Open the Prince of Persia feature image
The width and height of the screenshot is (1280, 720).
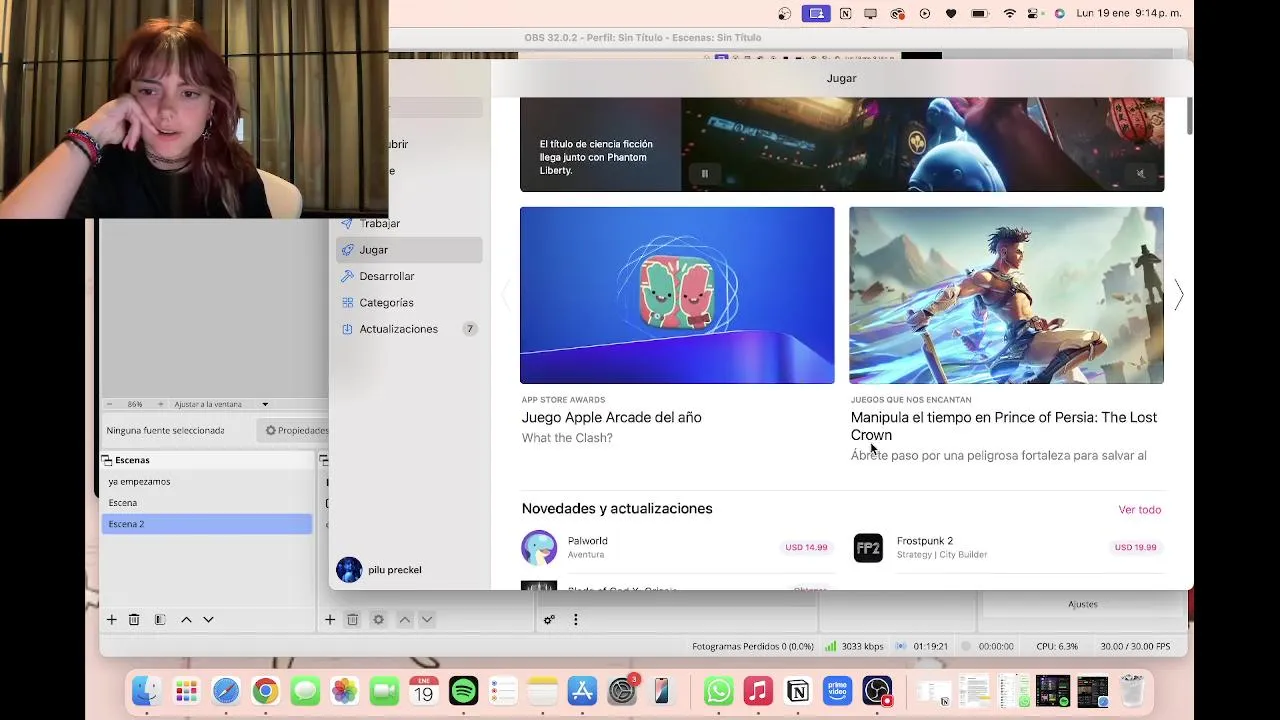click(1006, 295)
